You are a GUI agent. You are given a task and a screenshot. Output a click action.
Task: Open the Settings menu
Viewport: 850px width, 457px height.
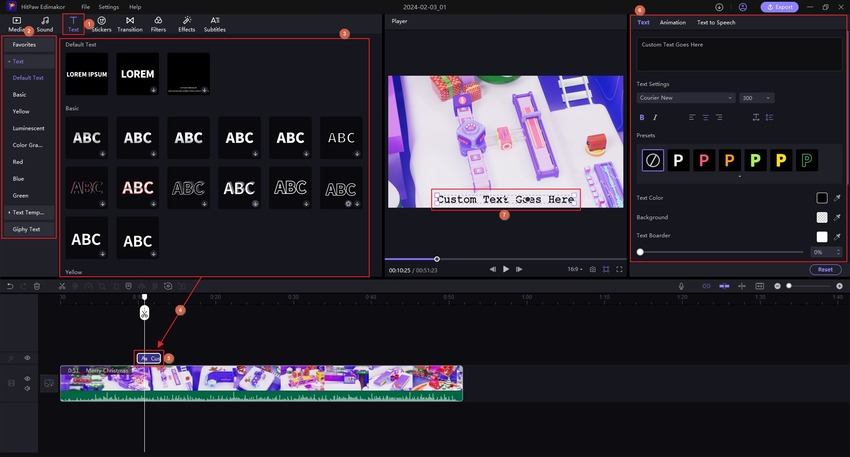(107, 7)
